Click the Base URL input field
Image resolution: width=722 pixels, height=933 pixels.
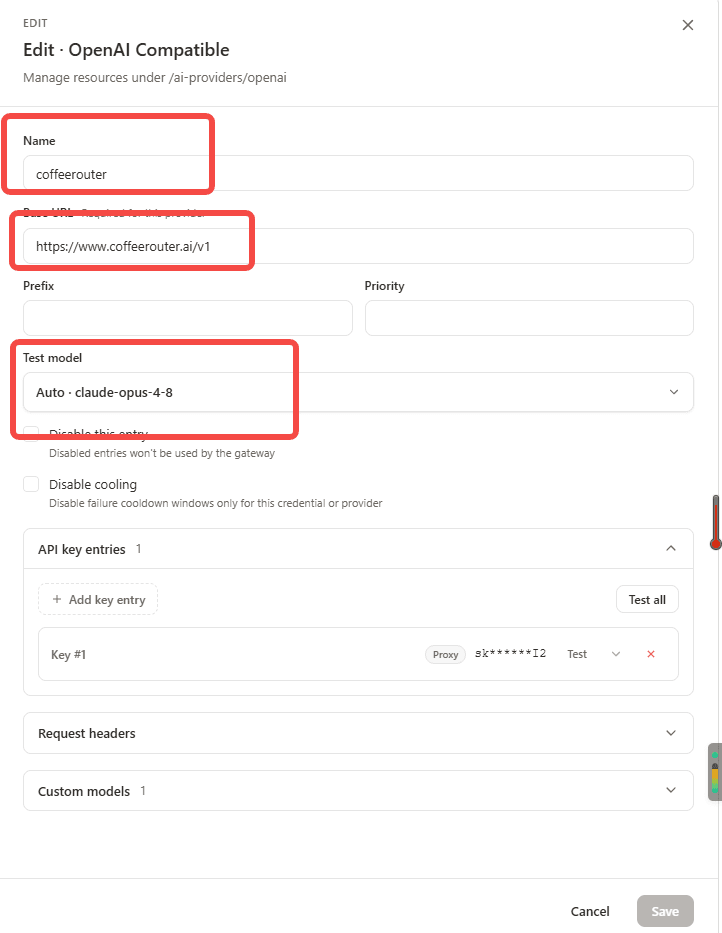[358, 246]
